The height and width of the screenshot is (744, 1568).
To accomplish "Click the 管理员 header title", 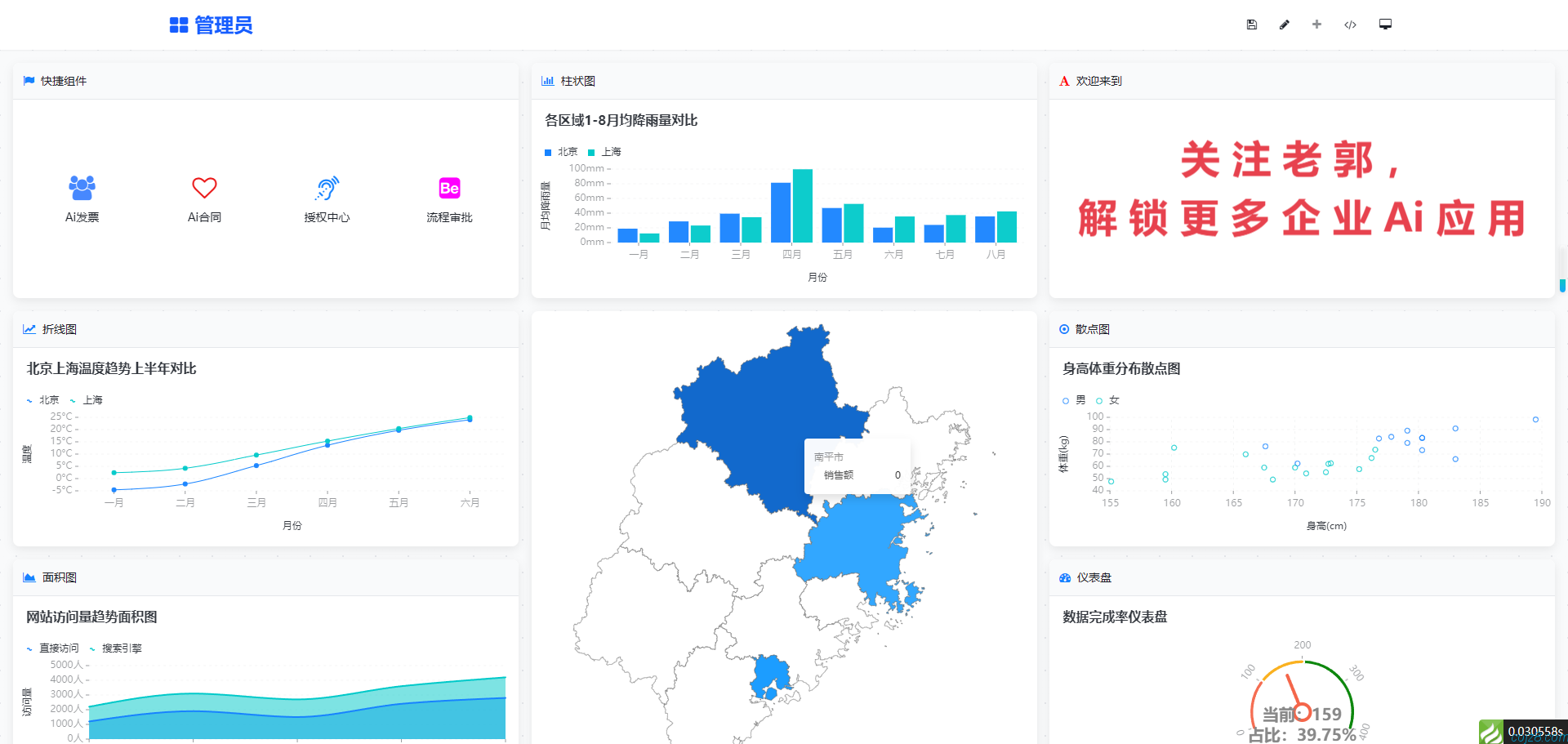I will point(212,25).
